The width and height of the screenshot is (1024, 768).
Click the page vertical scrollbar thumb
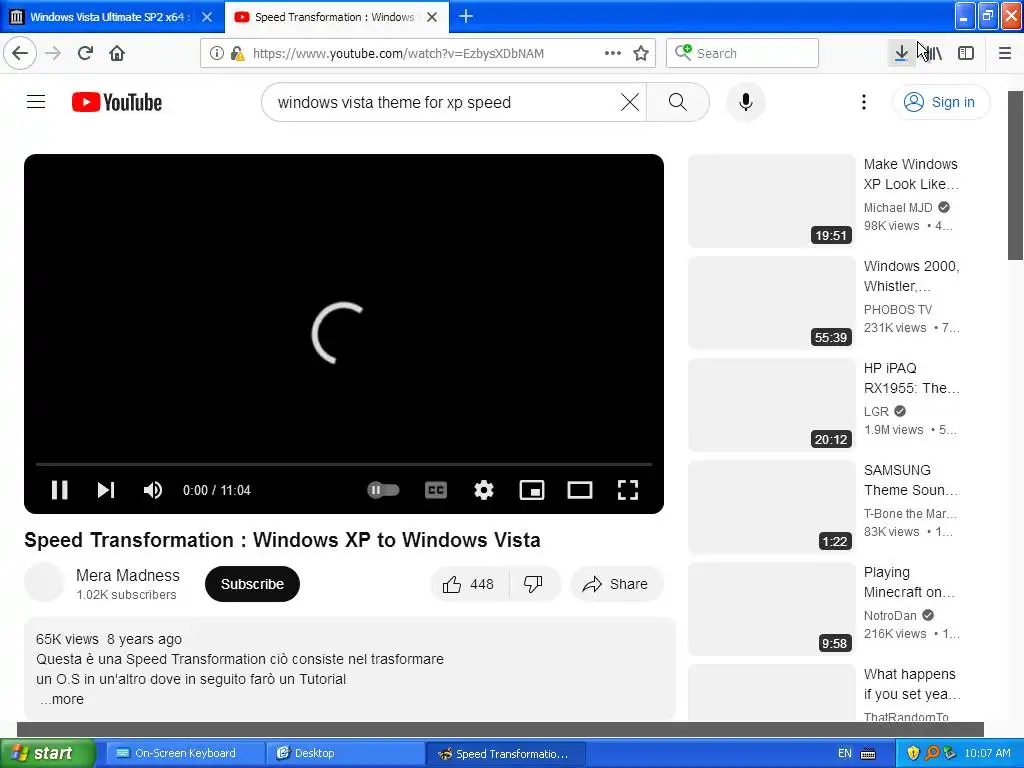tap(1016, 175)
